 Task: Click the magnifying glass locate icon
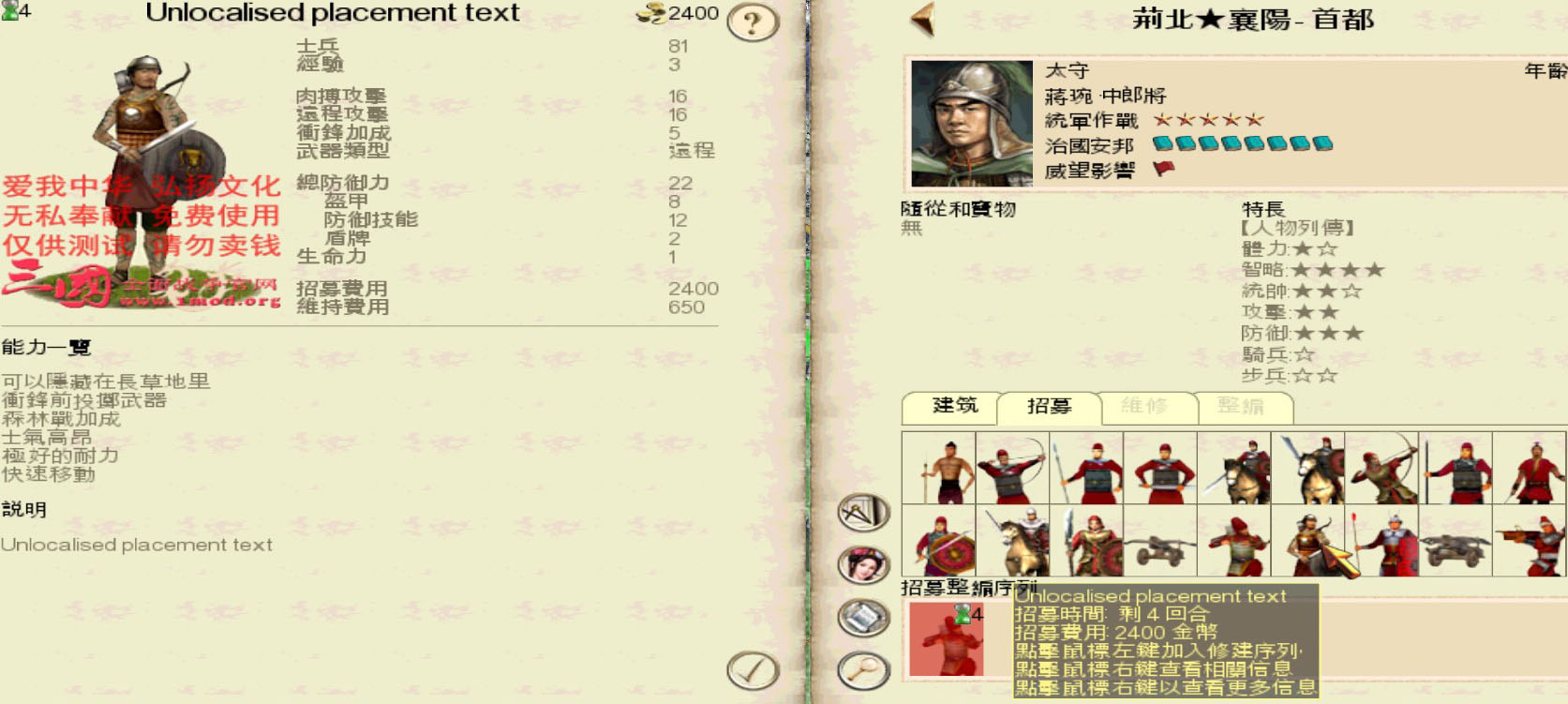click(x=863, y=670)
